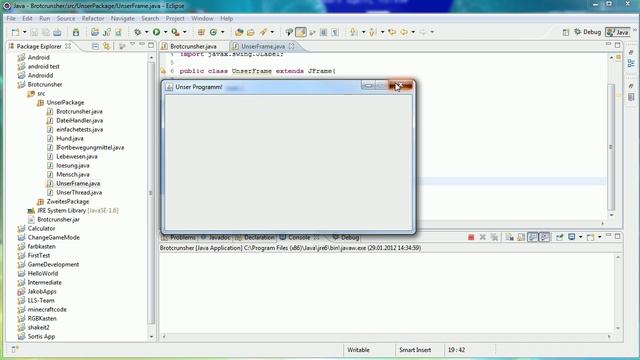Image resolution: width=640 pixels, height=360 pixels.
Task: Open the dropdown arrow beside the Run icon
Action: coord(165,32)
